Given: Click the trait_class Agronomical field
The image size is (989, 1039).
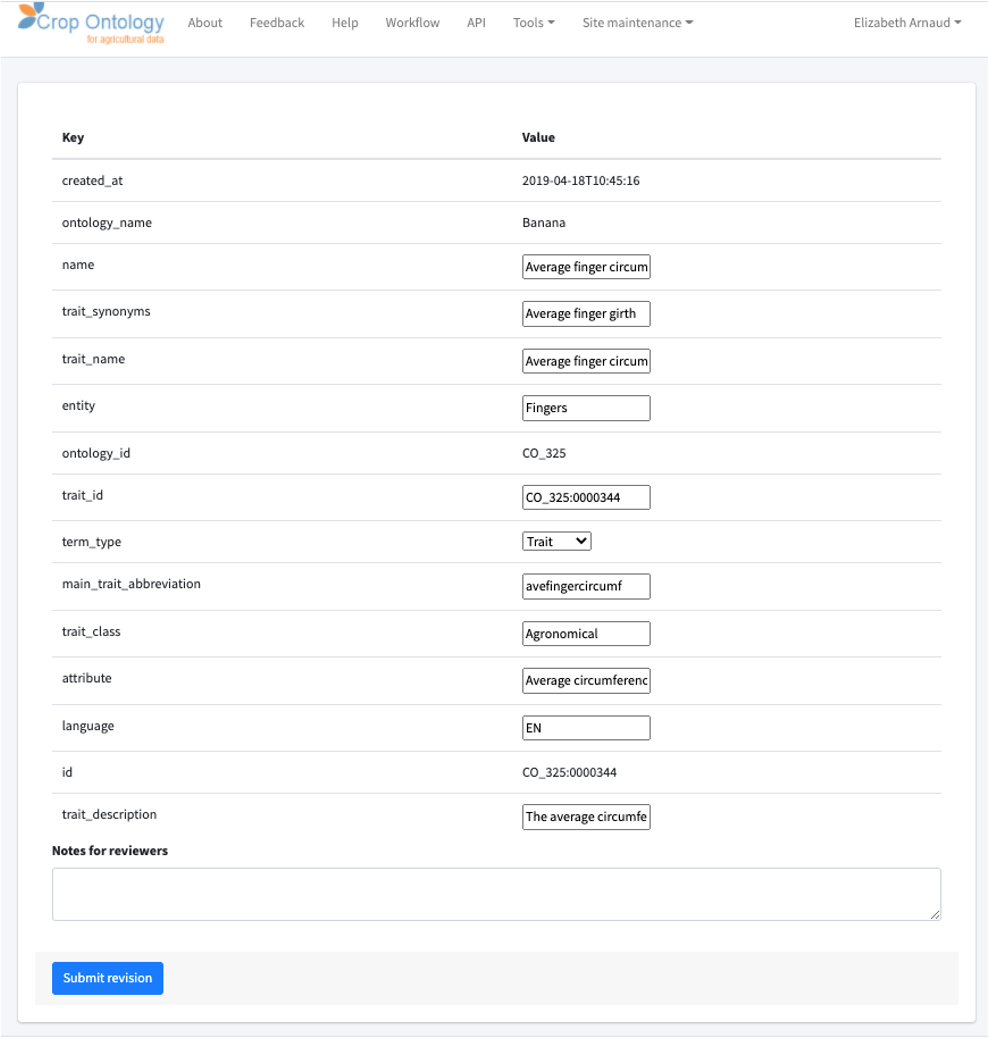Looking at the screenshot, I should tap(586, 633).
